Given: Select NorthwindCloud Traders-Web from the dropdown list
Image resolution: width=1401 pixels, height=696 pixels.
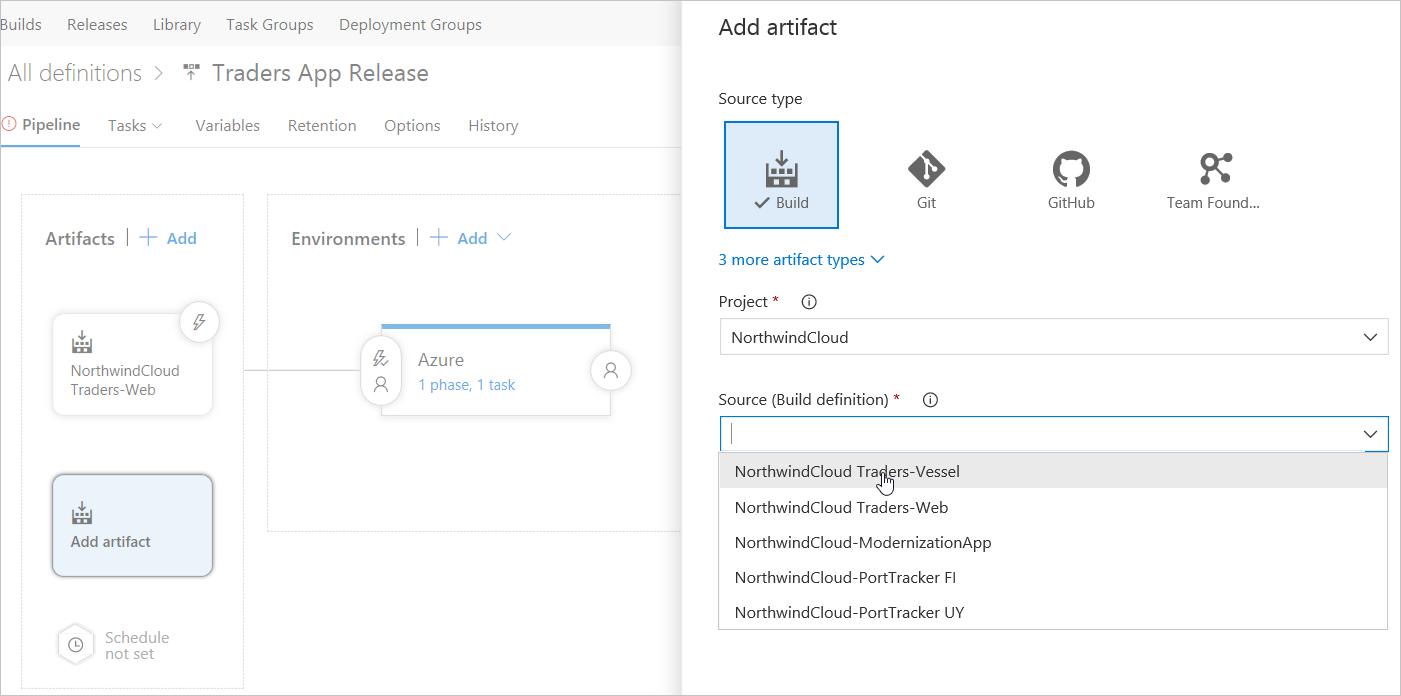Looking at the screenshot, I should coord(1053,507).
